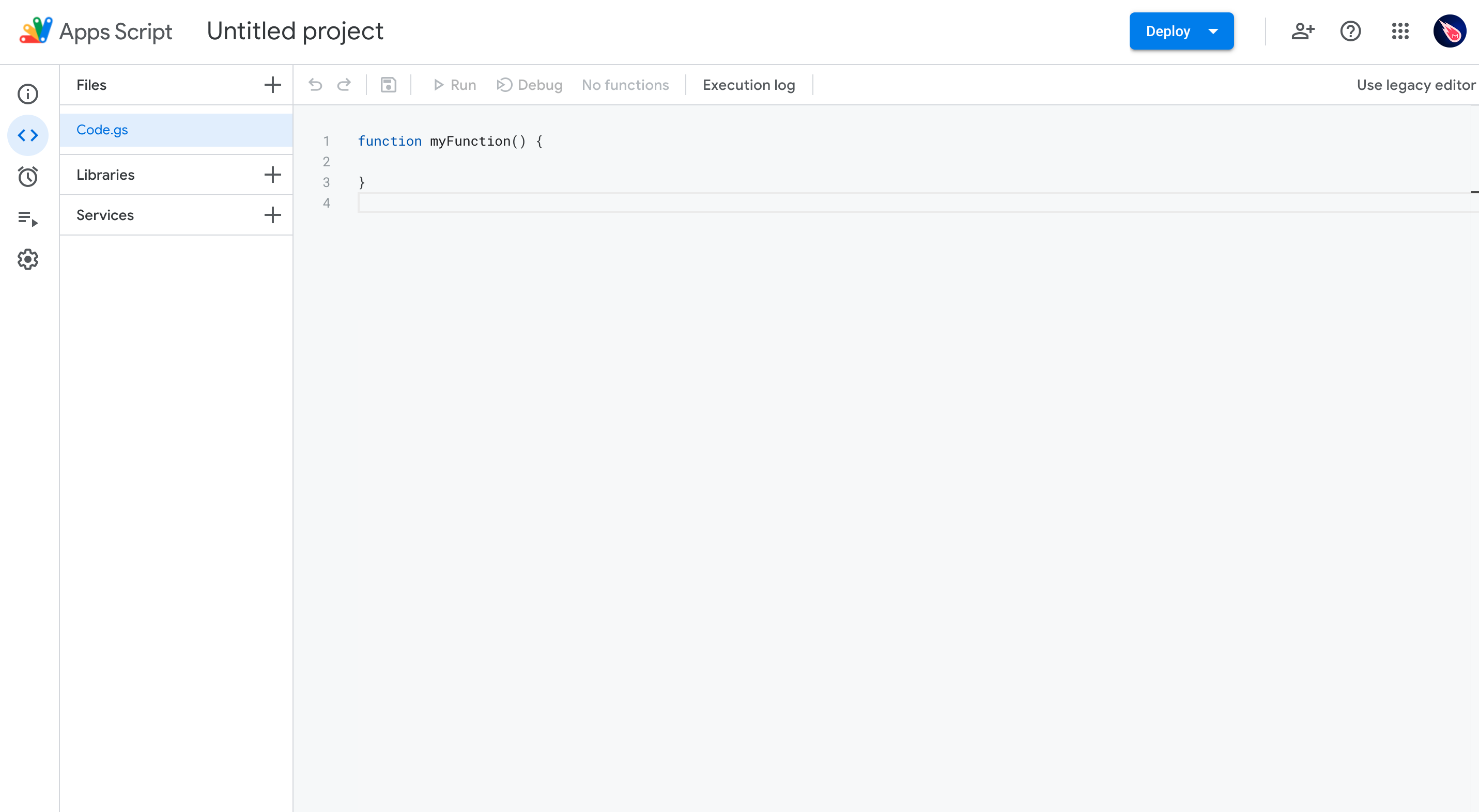Select the Editor code icon in sidebar
1479x812 pixels.
27,135
